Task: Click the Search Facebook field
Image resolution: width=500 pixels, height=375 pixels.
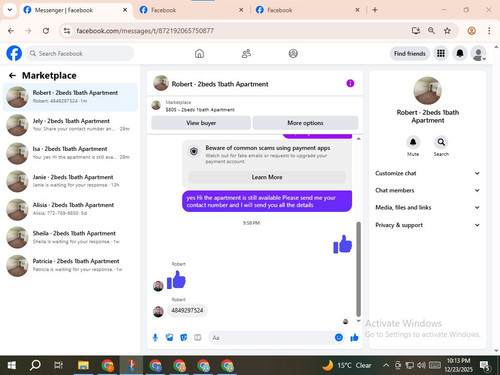Action: point(80,53)
